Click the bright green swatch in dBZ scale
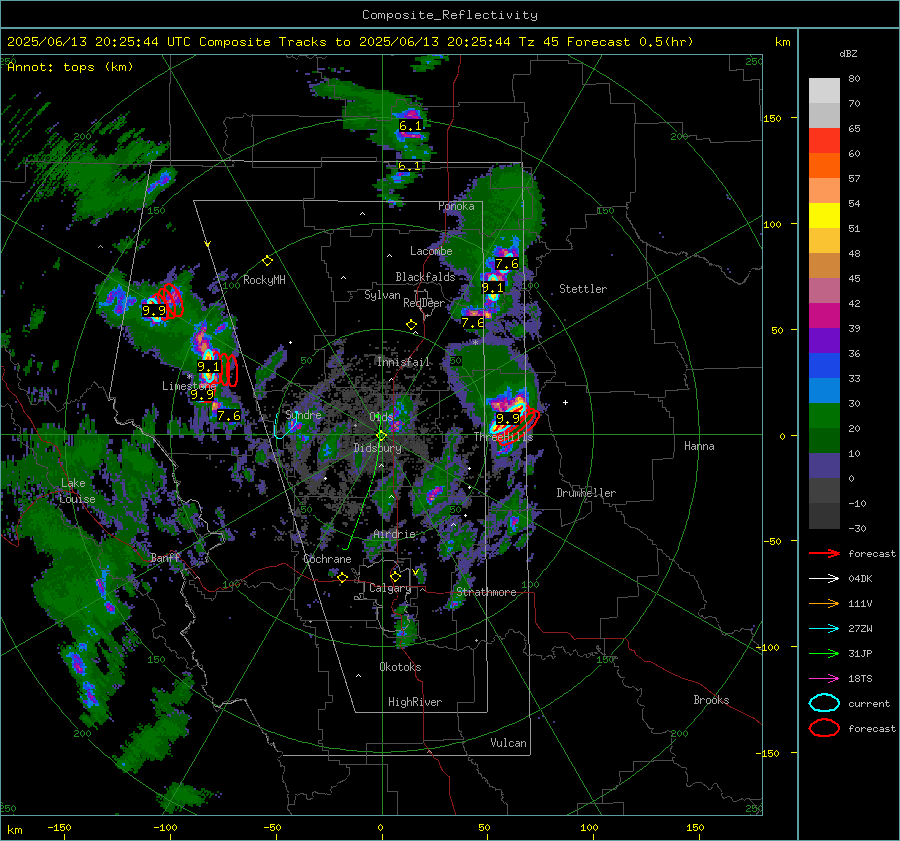 pyautogui.click(x=824, y=415)
